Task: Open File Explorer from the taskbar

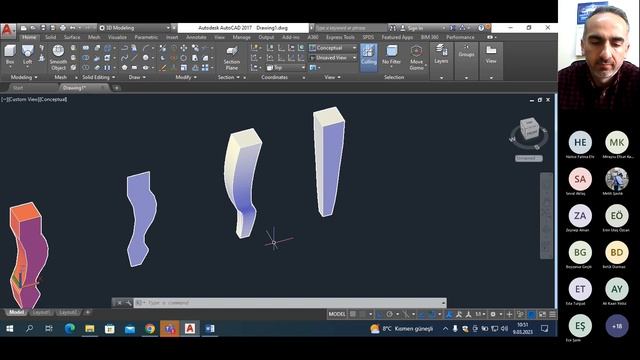Action: point(90,329)
